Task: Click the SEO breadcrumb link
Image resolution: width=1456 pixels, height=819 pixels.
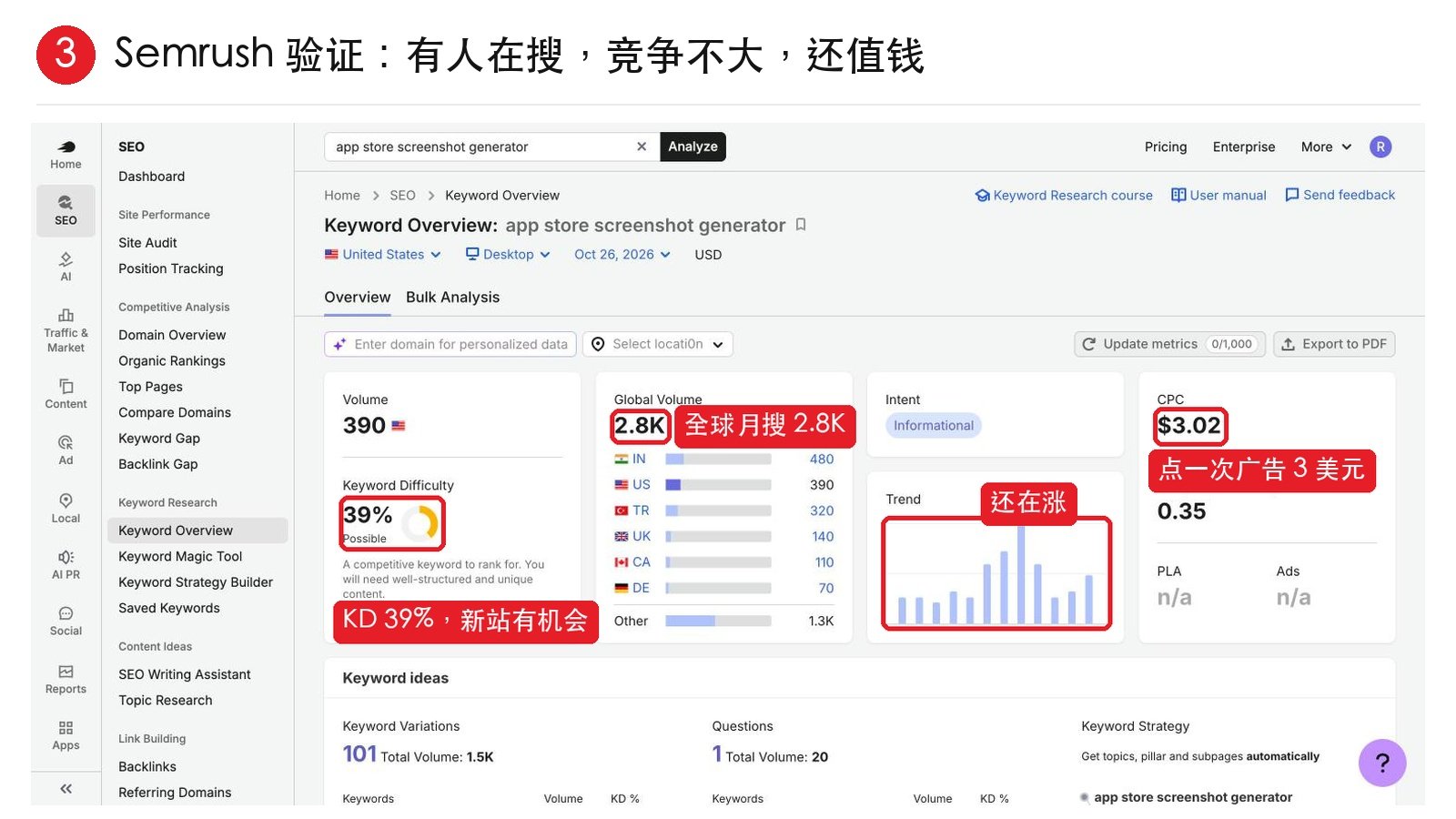Action: point(402,196)
